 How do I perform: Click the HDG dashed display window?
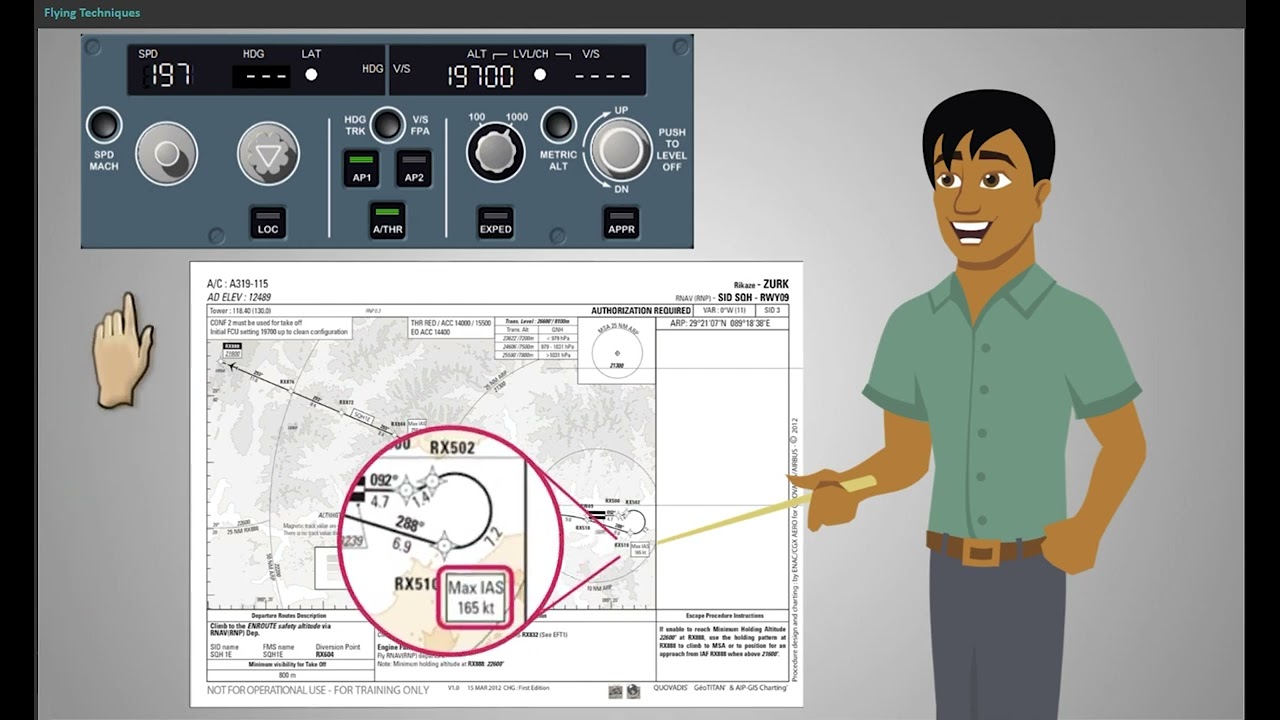coord(260,76)
